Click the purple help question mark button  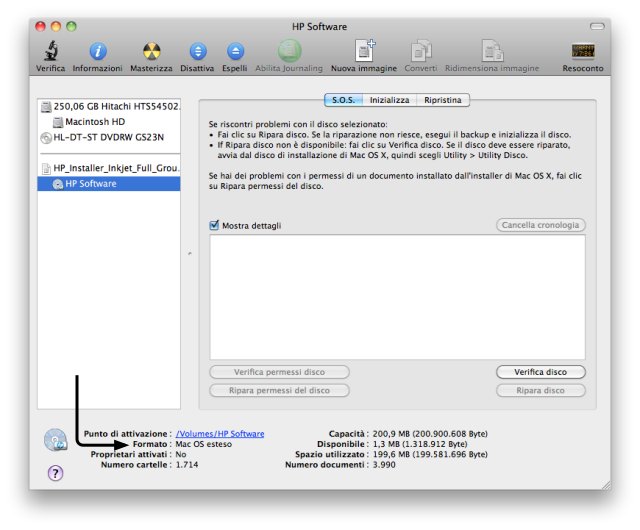pyautogui.click(x=56, y=473)
